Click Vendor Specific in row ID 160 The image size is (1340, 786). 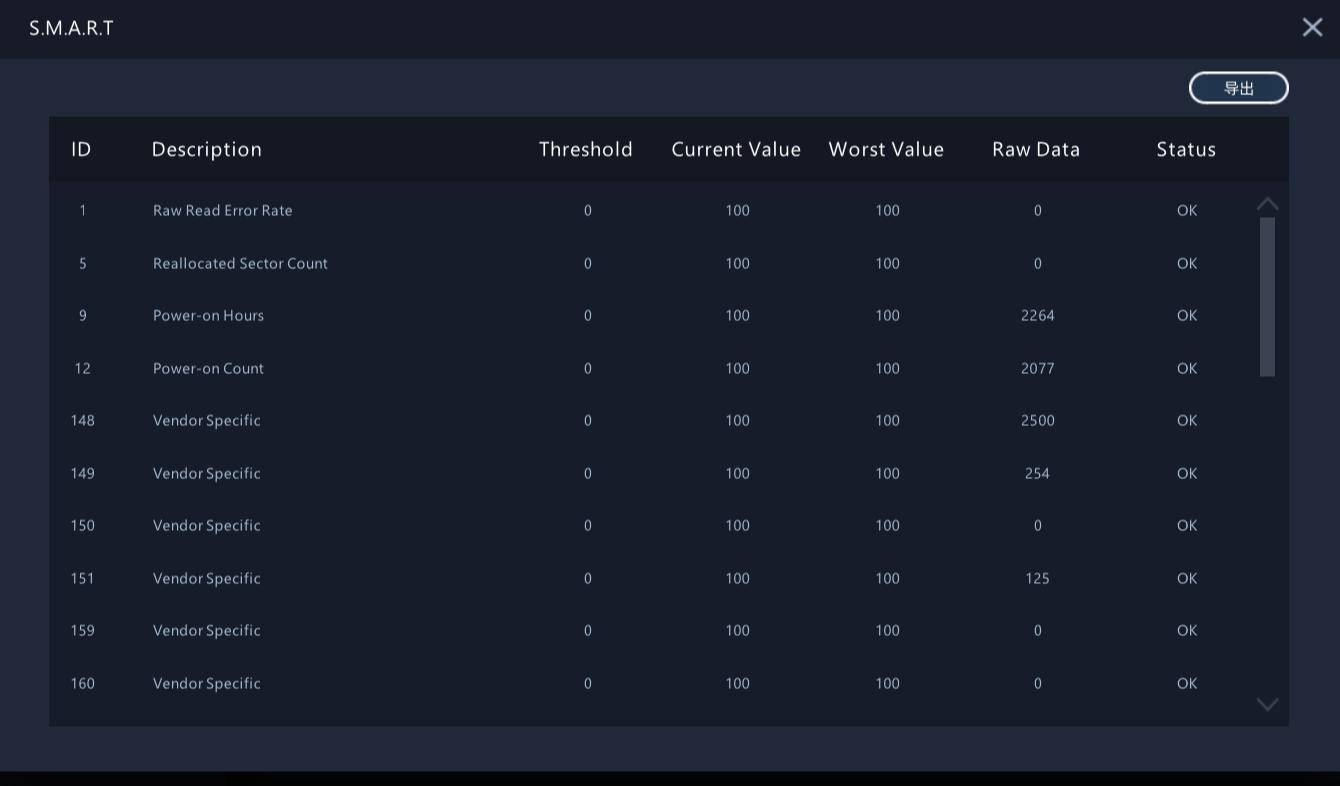207,683
